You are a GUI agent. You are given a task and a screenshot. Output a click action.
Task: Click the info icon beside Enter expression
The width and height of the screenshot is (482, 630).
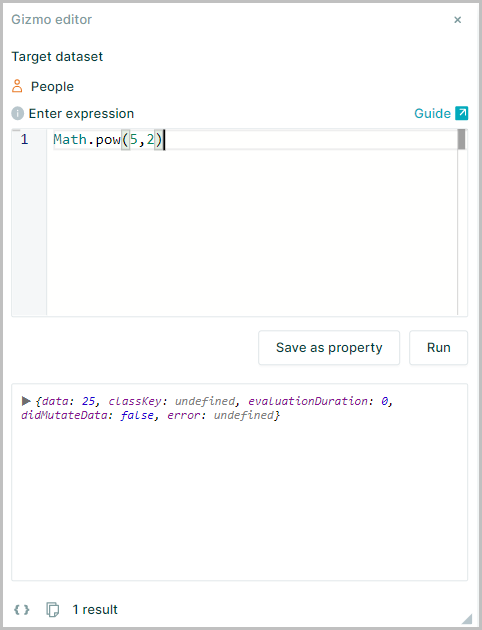(17, 114)
